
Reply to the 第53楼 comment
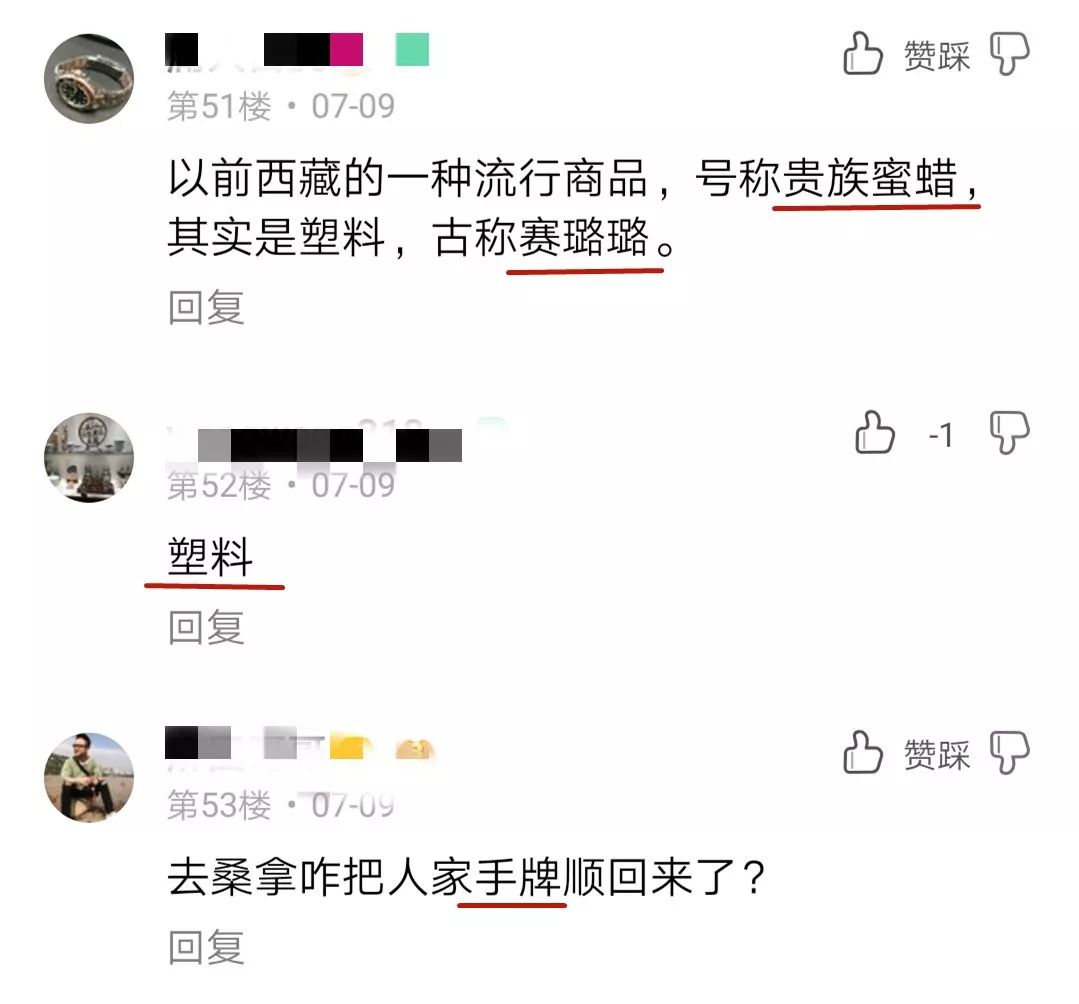coord(206,946)
